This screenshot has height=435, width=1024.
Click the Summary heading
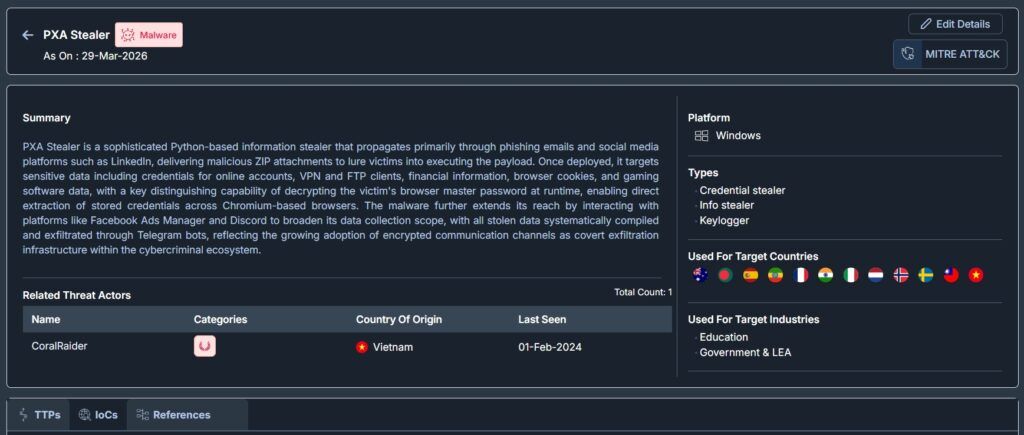(x=46, y=118)
